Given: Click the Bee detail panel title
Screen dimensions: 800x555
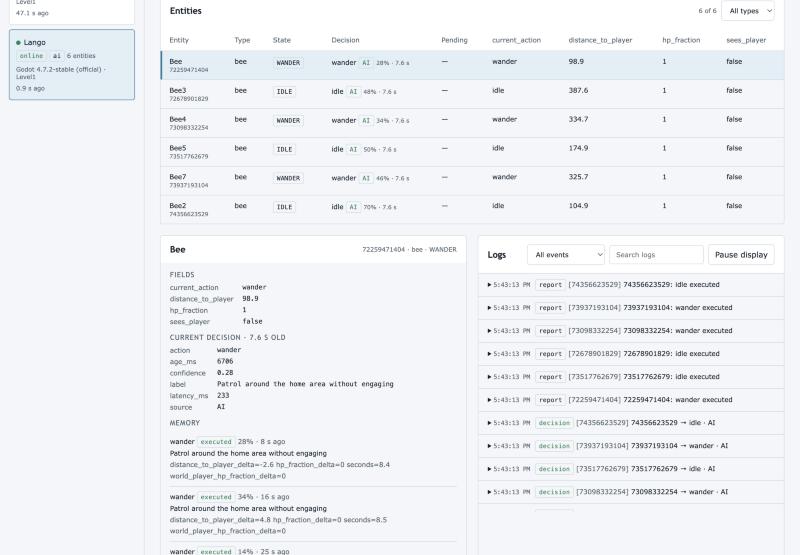Looking at the screenshot, I should 177,249.
